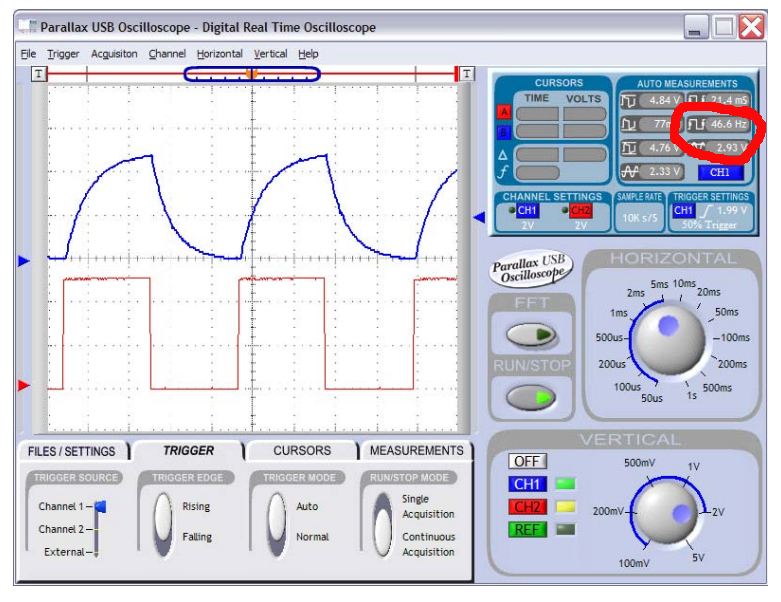Click the blue CH1 ground marker left of the plot

click(x=25, y=261)
